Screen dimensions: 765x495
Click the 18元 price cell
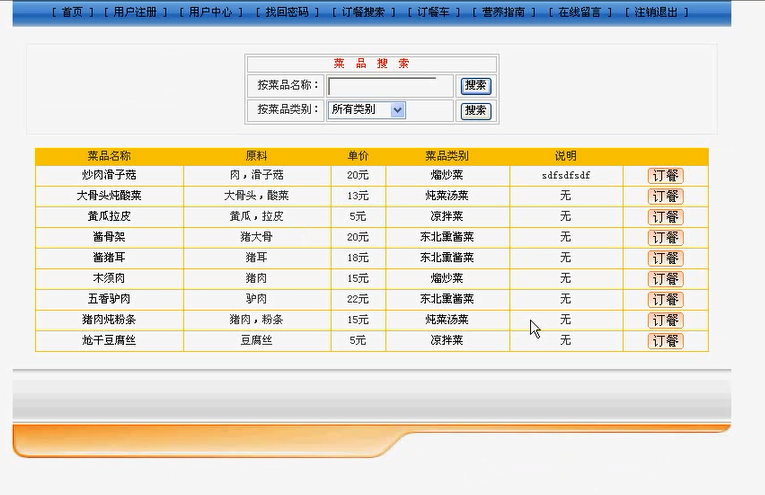pyautogui.click(x=358, y=257)
